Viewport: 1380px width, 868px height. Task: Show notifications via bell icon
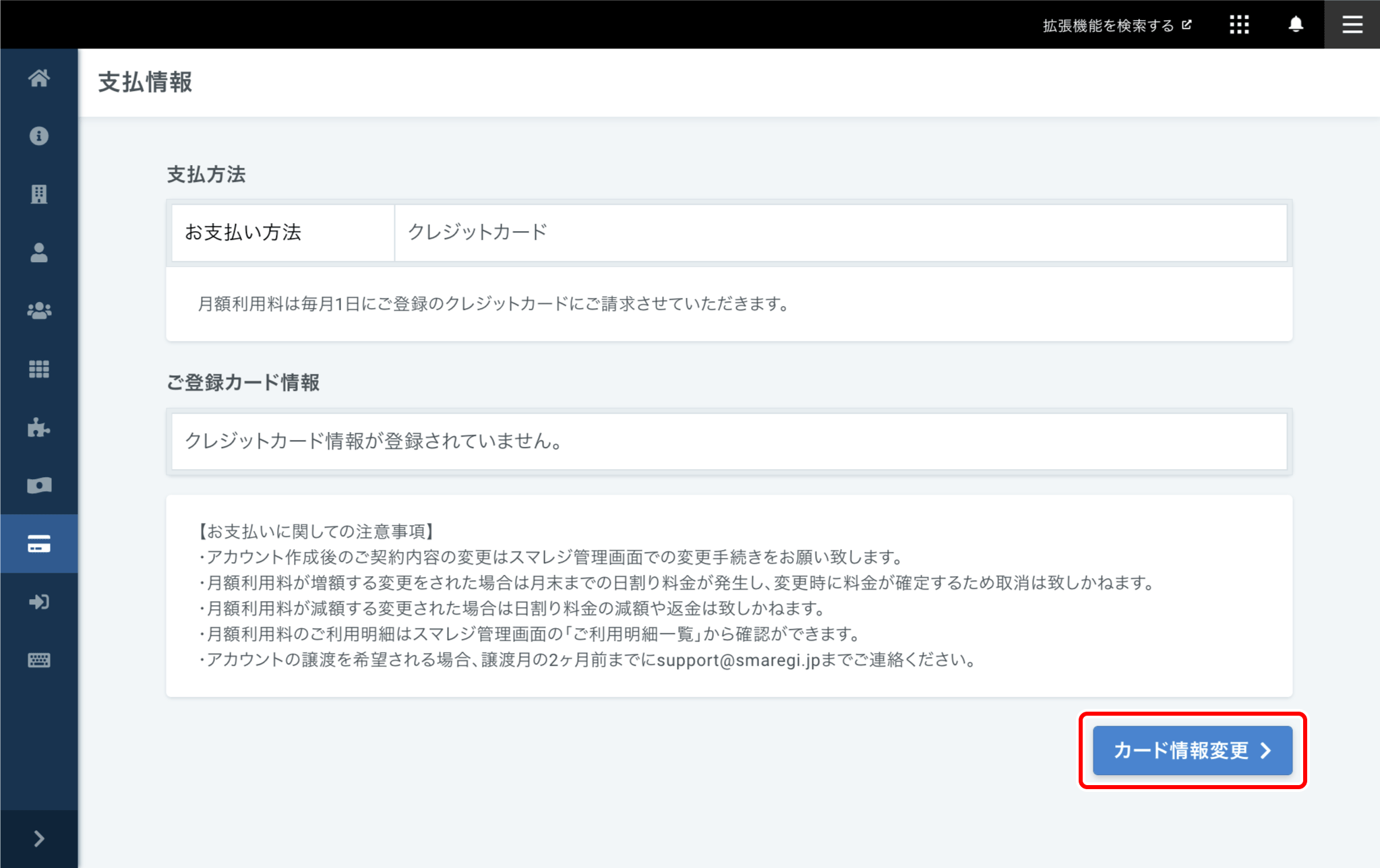coord(1295,25)
